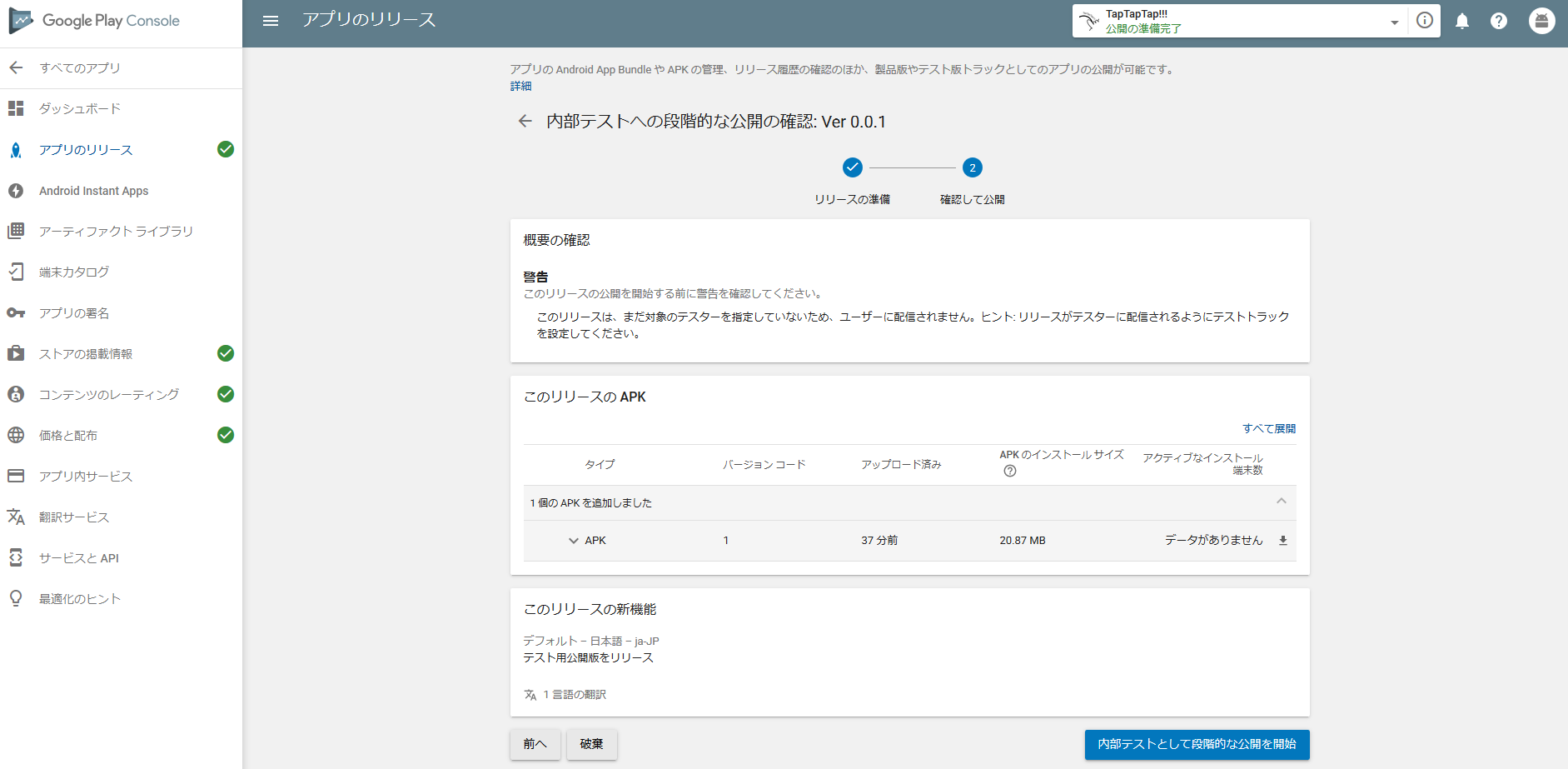Click the Google Play Console logo
This screenshot has height=769, width=1568.
click(x=94, y=21)
